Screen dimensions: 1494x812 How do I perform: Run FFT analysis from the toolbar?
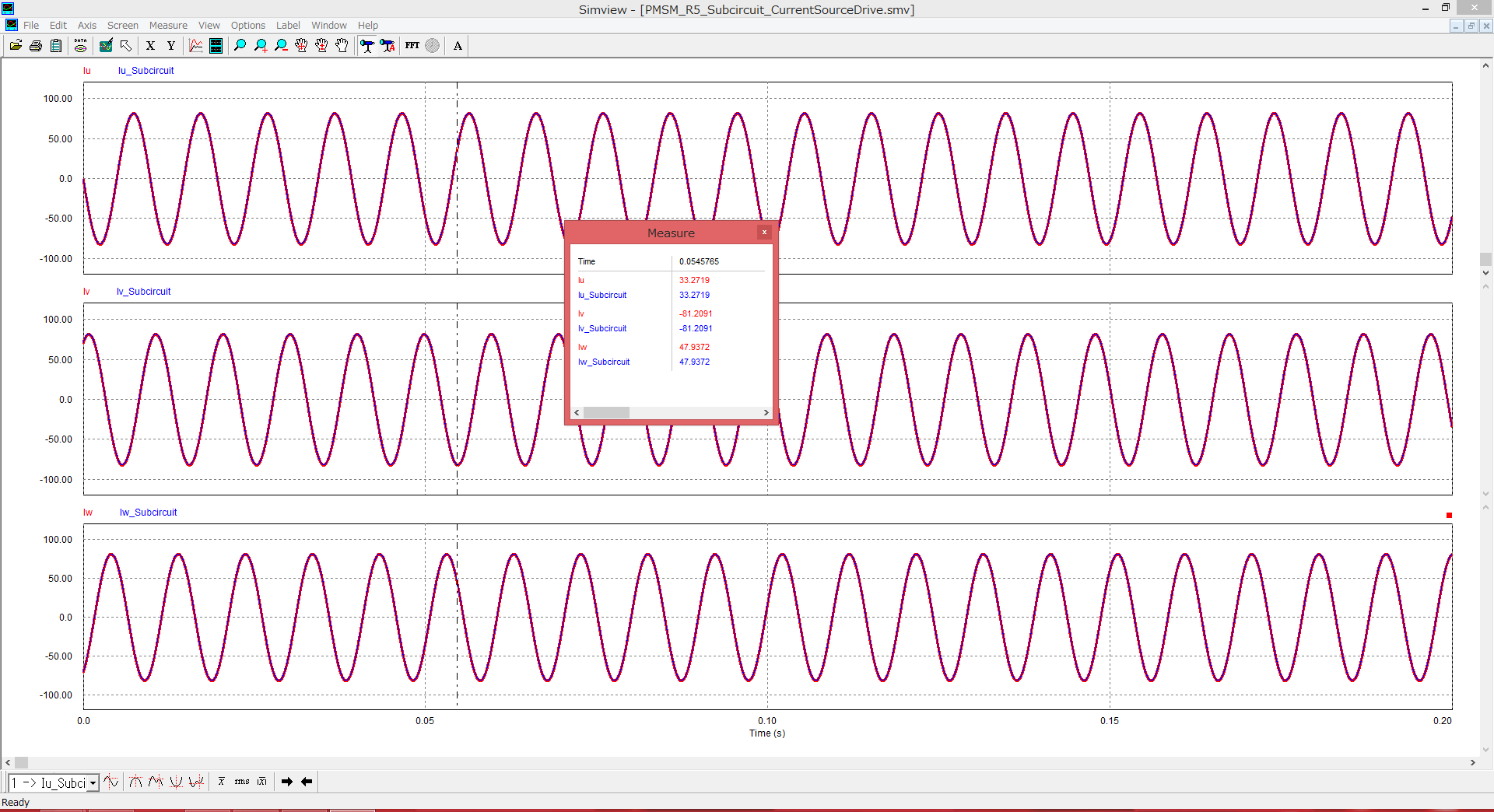click(412, 45)
